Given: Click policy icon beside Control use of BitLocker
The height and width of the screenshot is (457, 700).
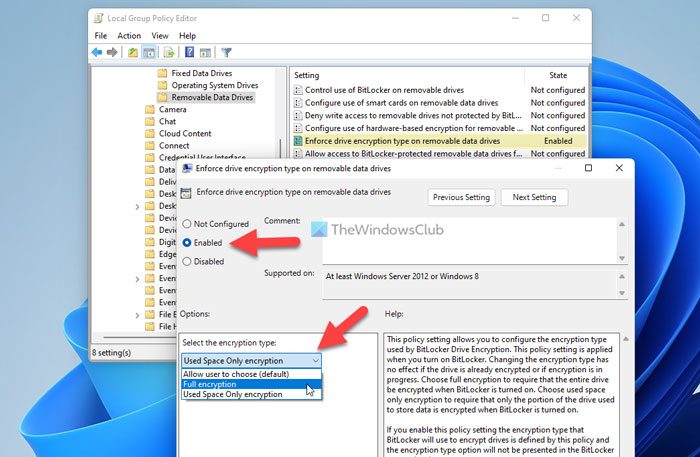Looking at the screenshot, I should pos(298,90).
